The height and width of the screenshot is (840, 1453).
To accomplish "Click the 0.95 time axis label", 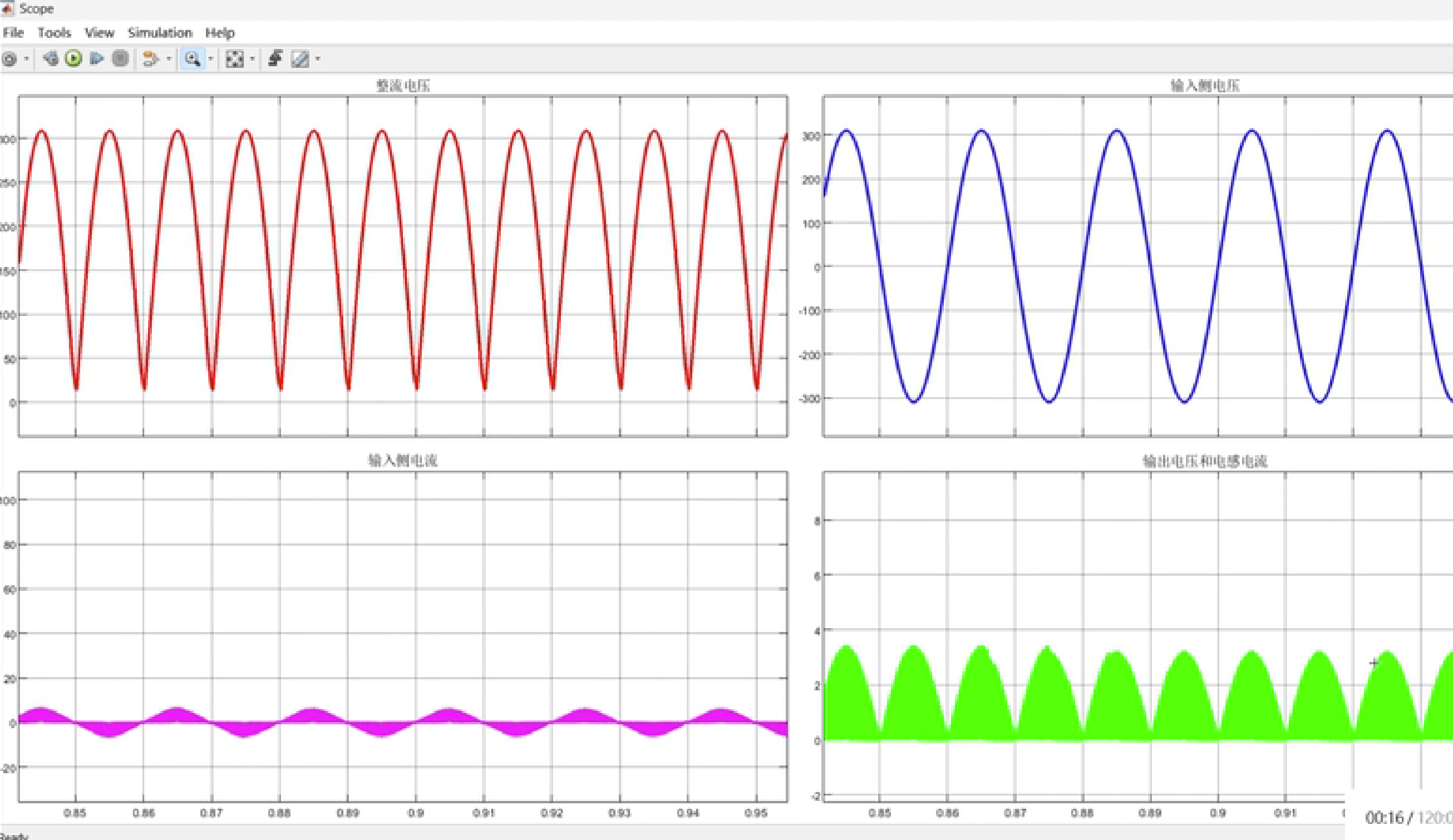I will point(756,813).
